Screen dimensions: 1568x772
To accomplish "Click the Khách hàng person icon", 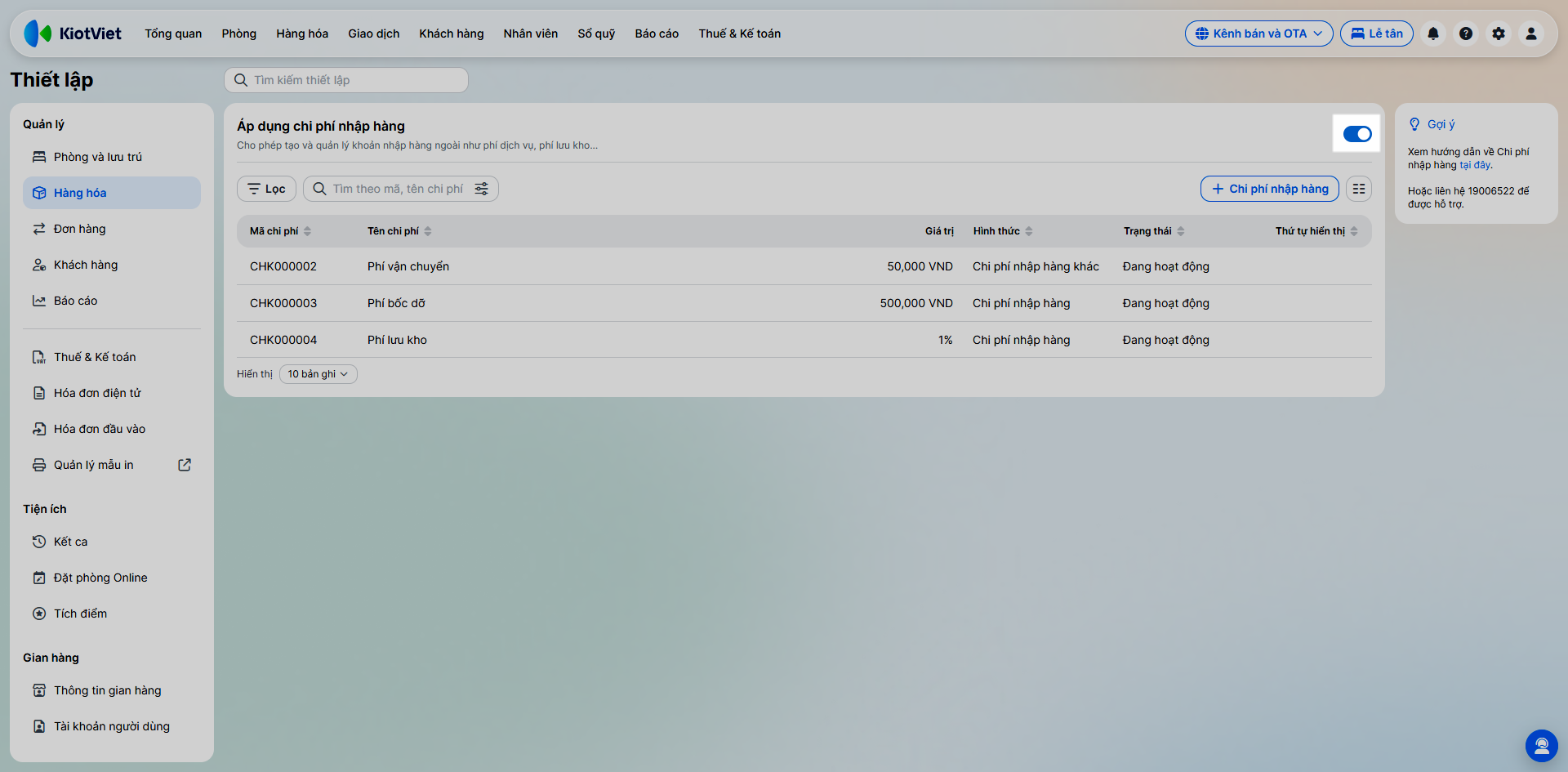I will point(39,265).
